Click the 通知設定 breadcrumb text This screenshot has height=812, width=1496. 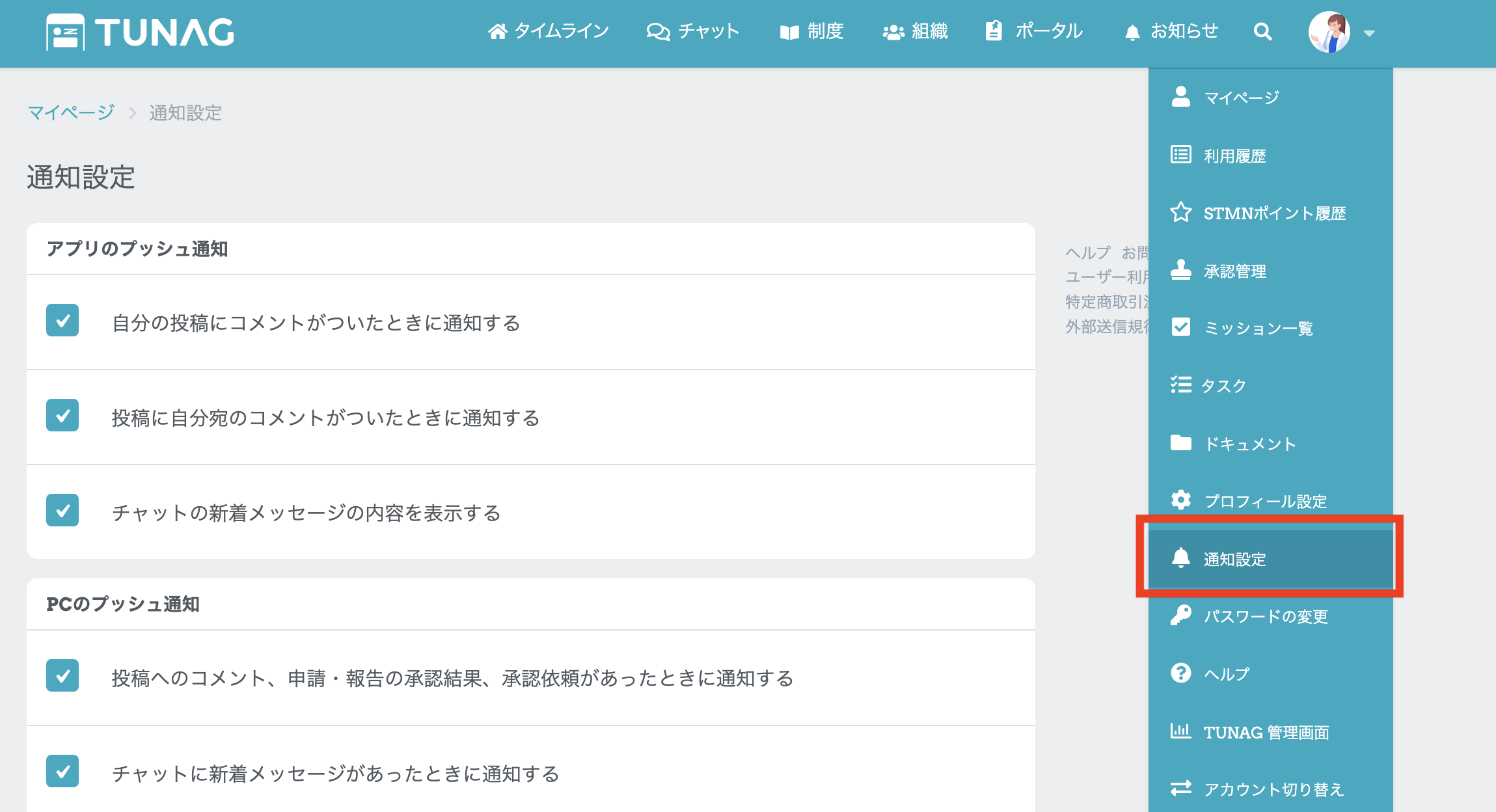[x=185, y=113]
